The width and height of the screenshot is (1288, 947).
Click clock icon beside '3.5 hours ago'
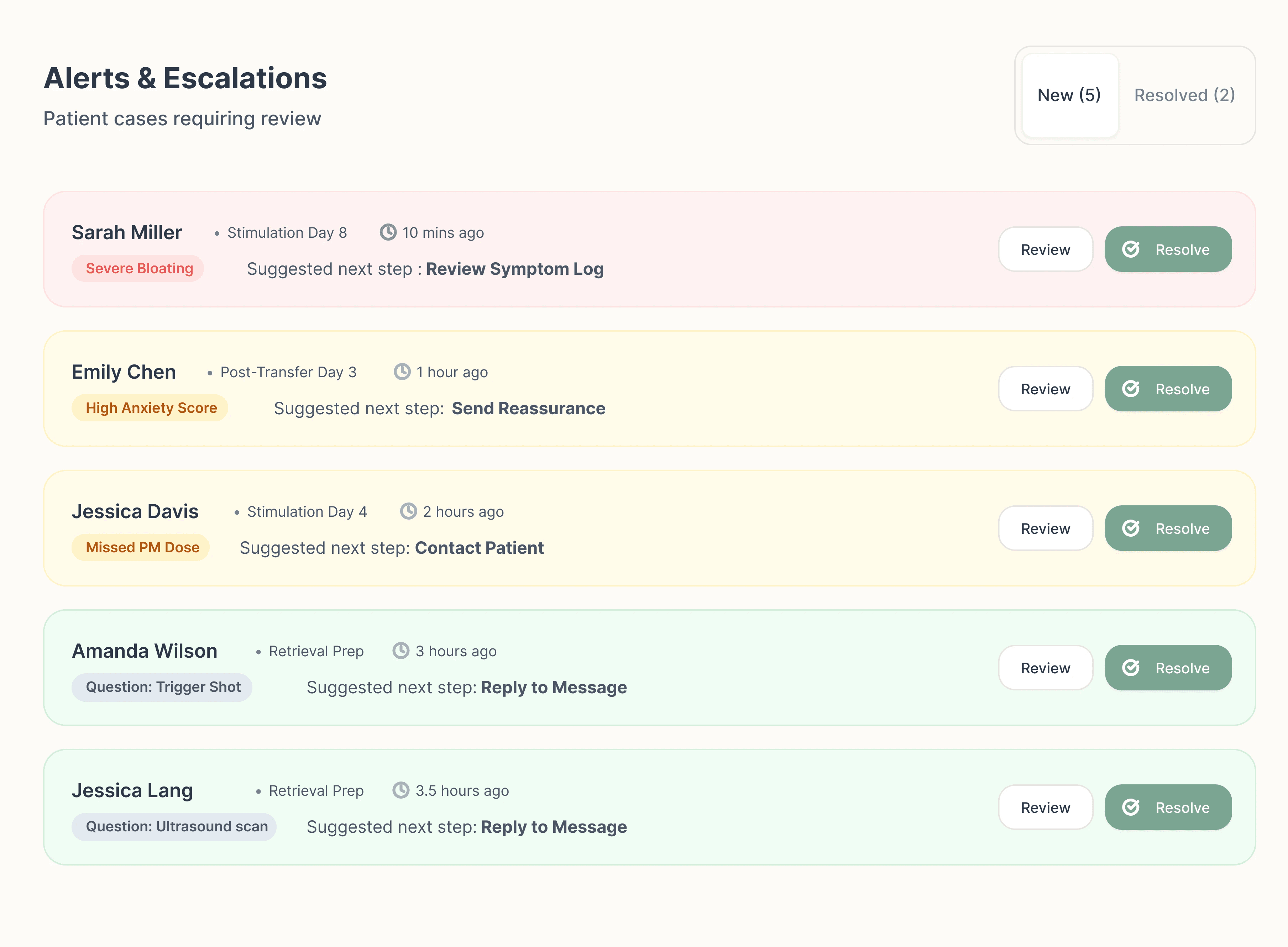click(x=401, y=790)
